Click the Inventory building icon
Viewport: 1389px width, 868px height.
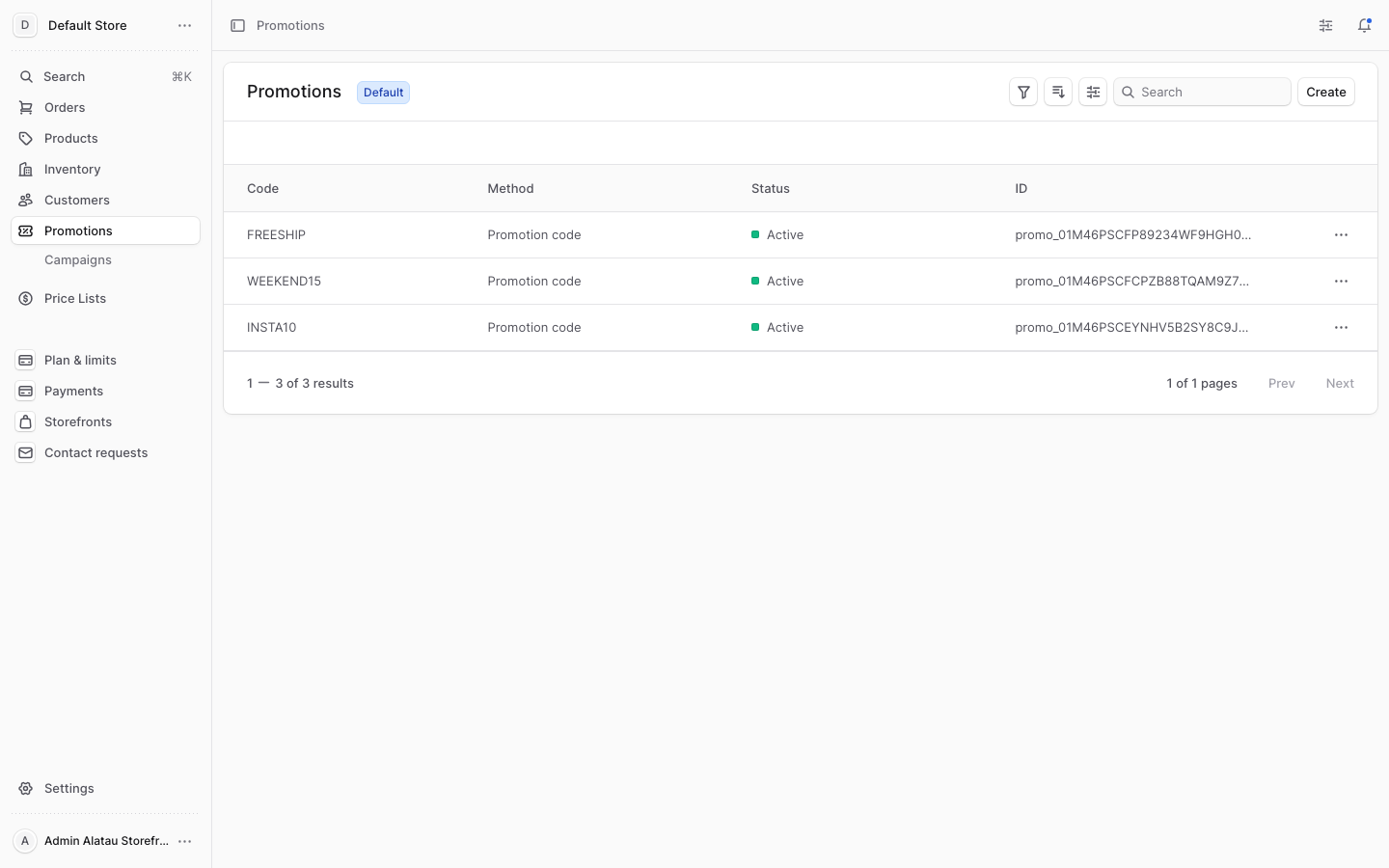click(x=26, y=170)
